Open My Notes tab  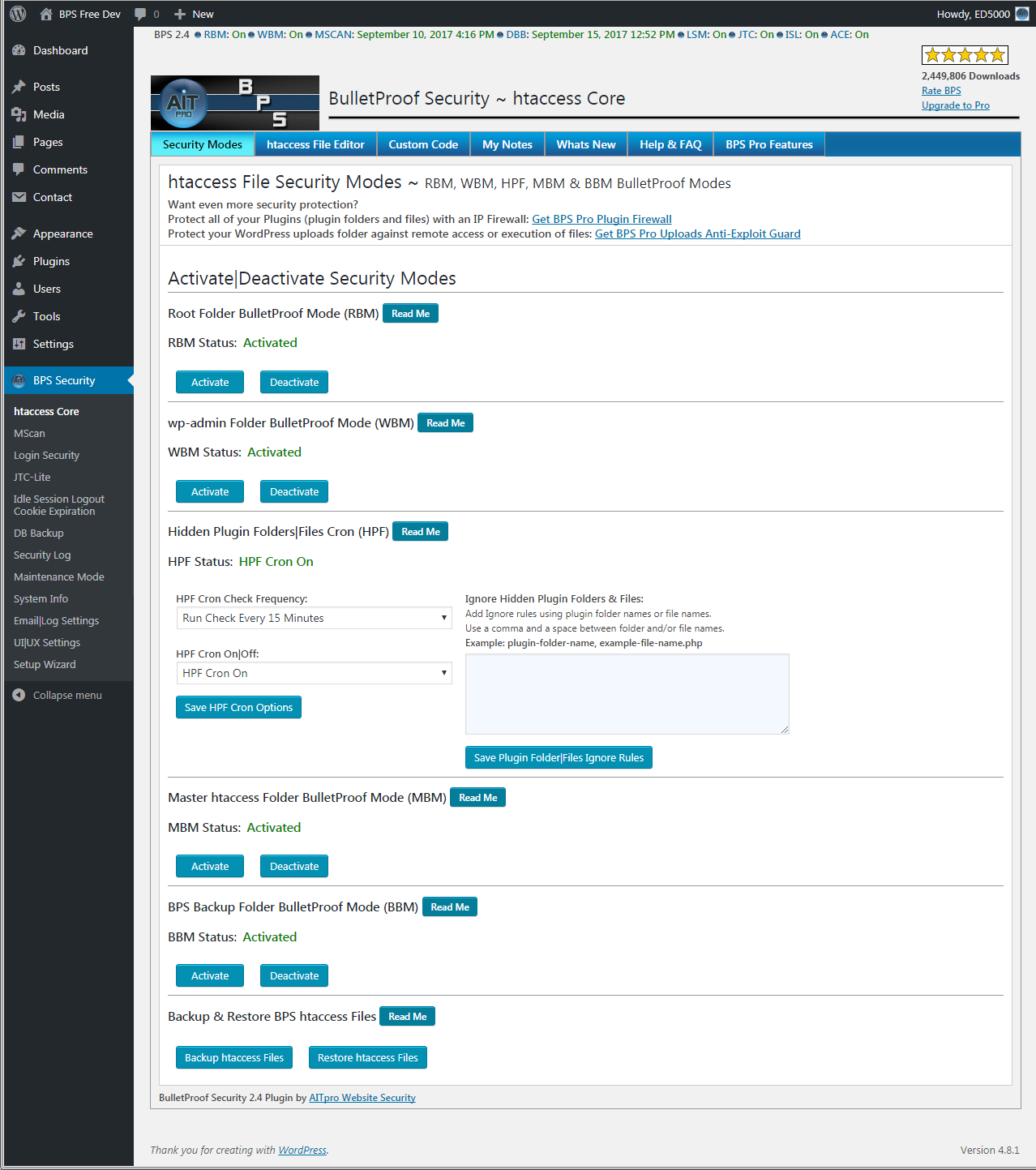(x=507, y=144)
